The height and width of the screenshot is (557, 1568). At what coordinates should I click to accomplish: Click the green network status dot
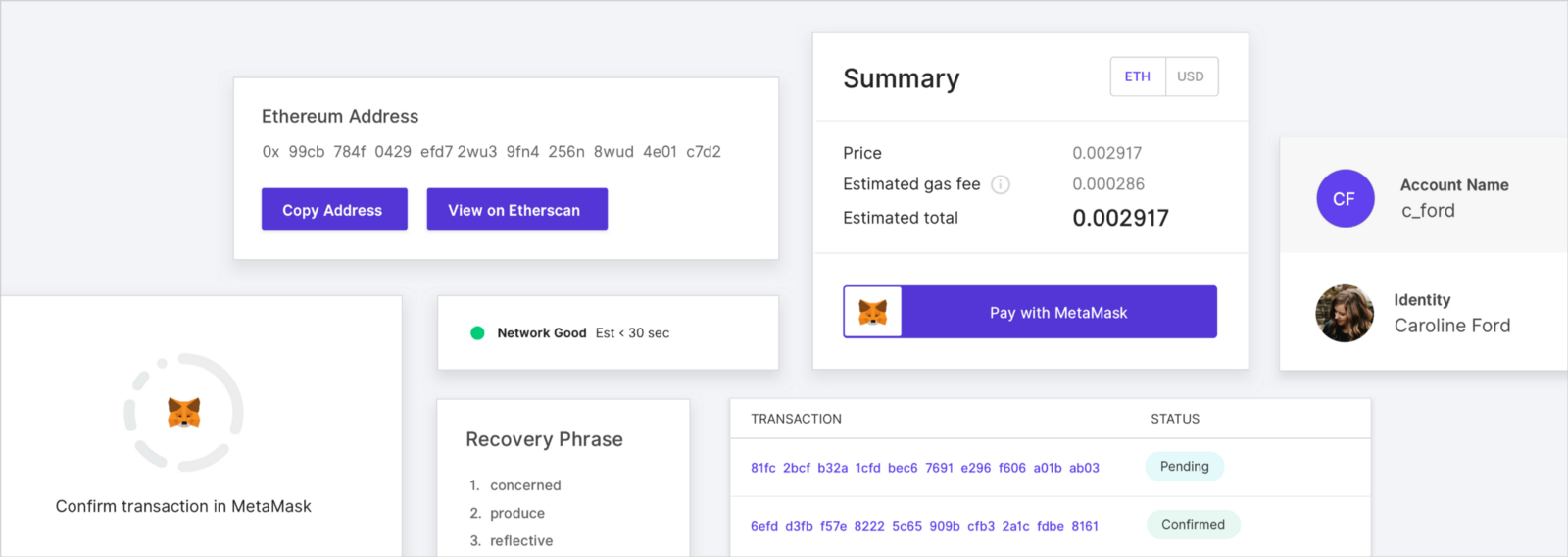coord(477,333)
